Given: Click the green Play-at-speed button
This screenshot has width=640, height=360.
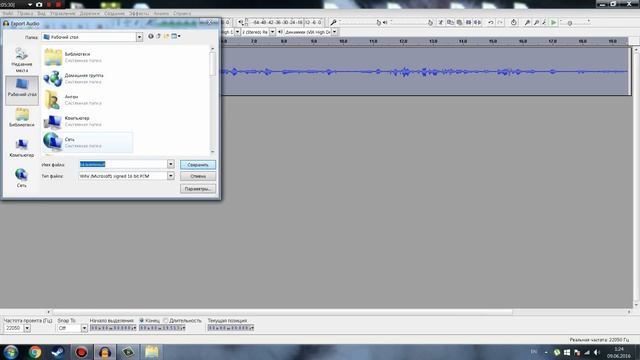Looking at the screenshot, I should tap(553, 22).
